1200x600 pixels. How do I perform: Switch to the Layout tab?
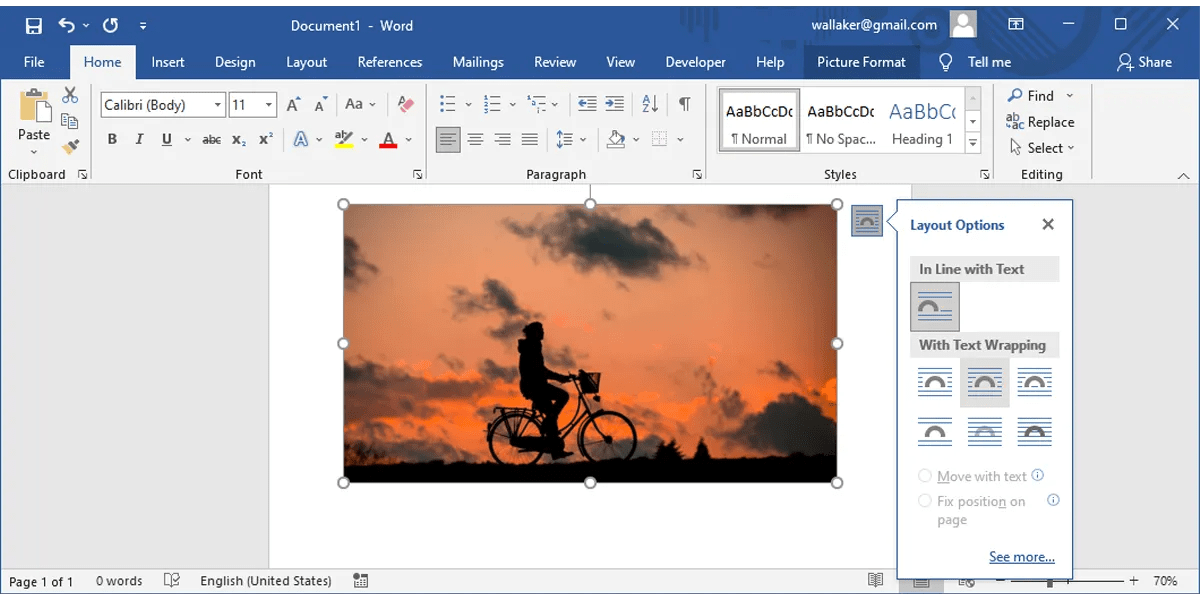click(x=307, y=62)
